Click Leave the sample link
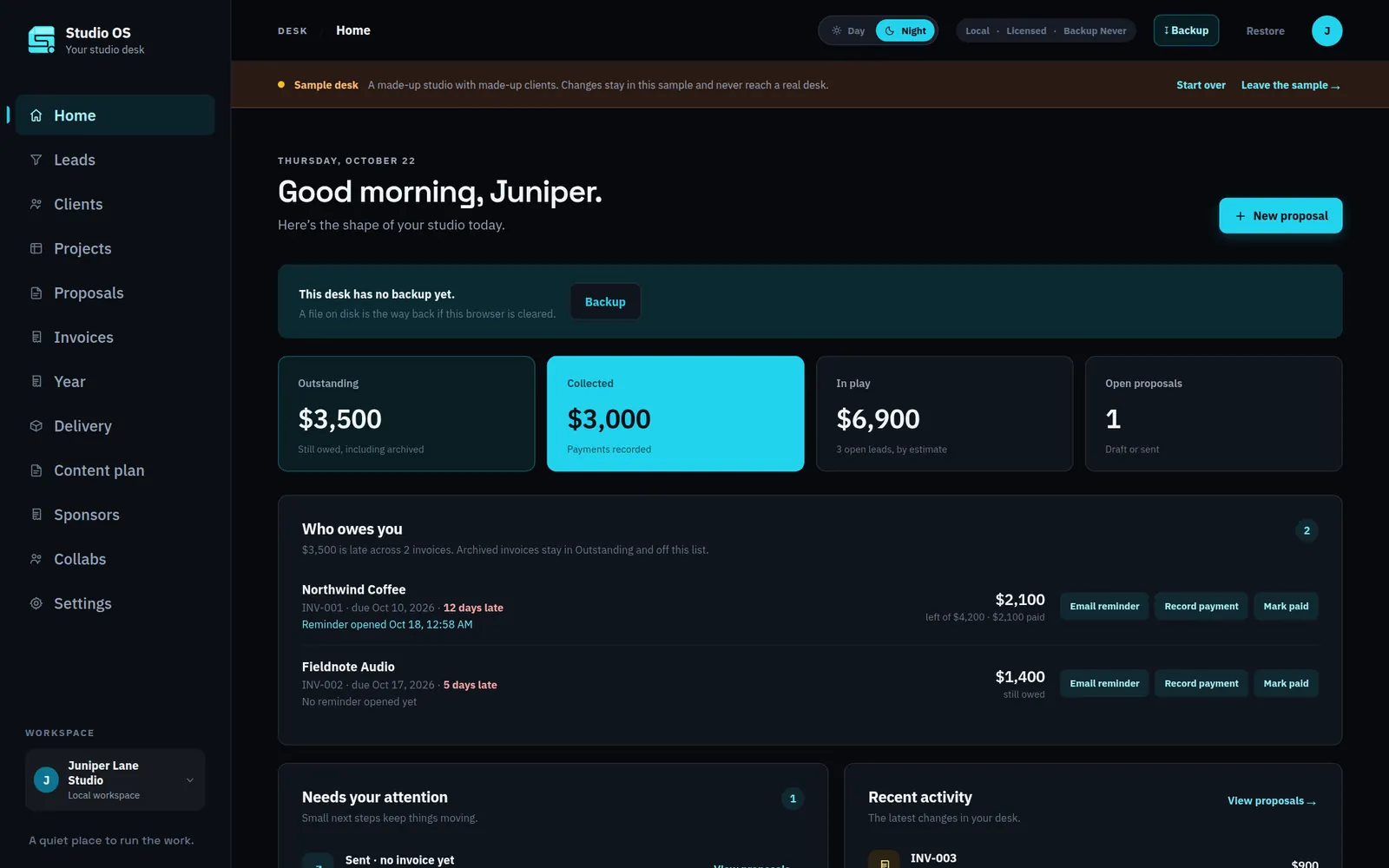 coord(1290,85)
